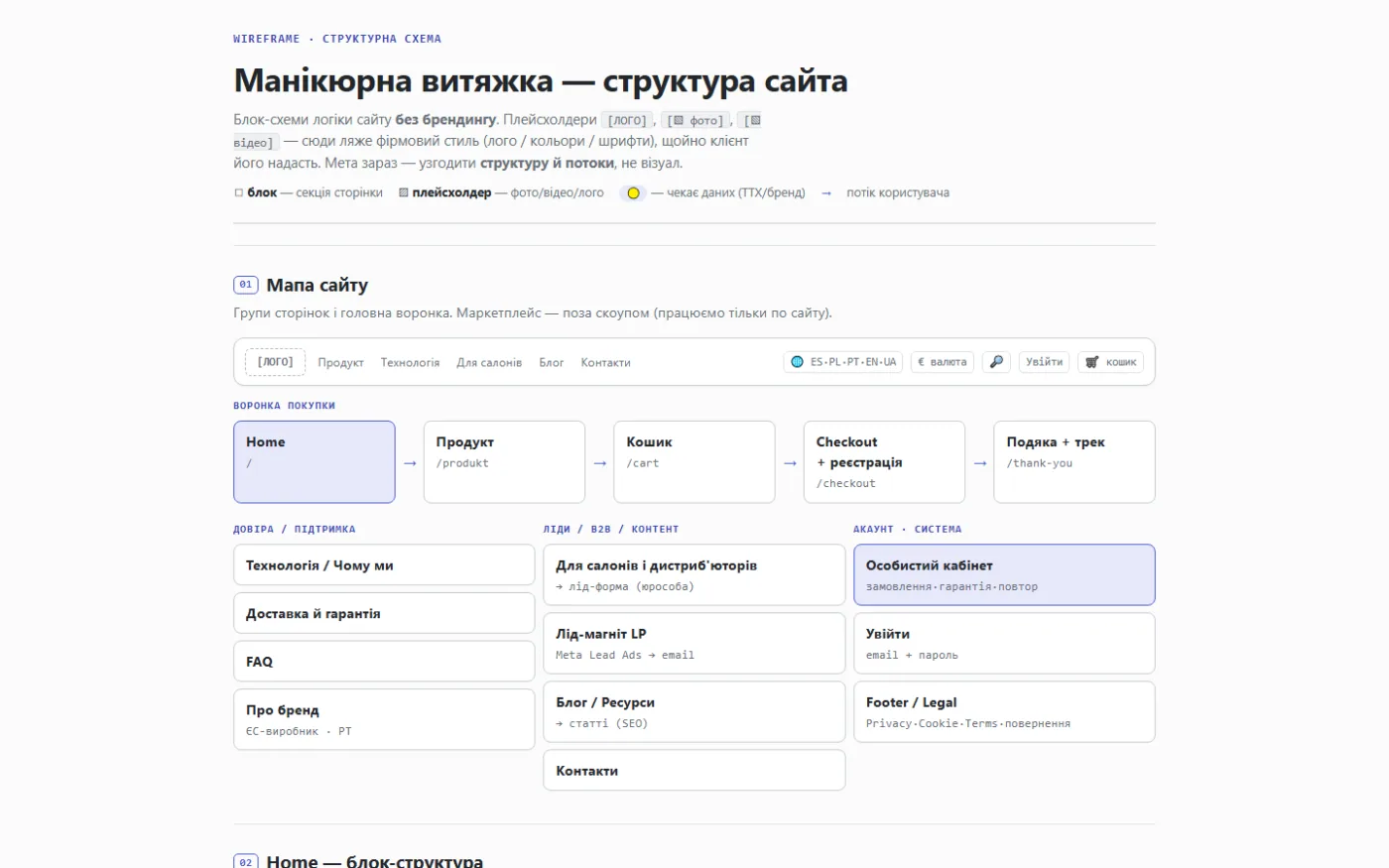Click the Кошик /cart funnel card
1389x868 pixels.
coord(694,462)
